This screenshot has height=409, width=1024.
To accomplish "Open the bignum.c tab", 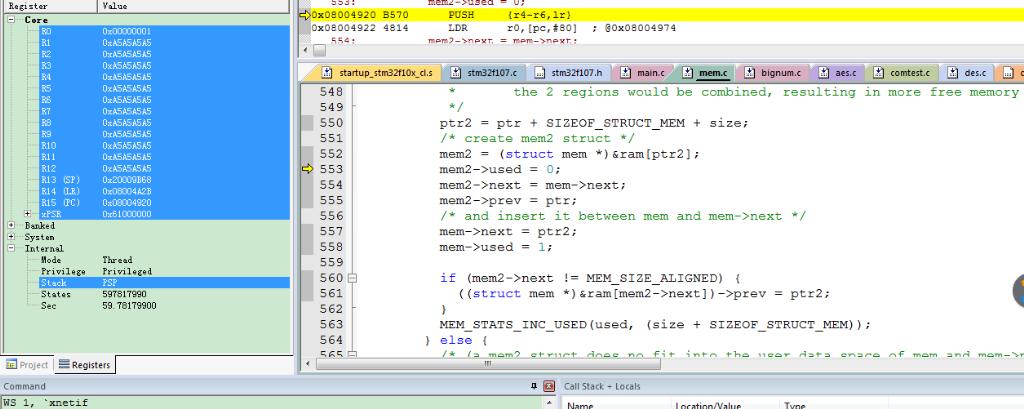I will (773, 73).
